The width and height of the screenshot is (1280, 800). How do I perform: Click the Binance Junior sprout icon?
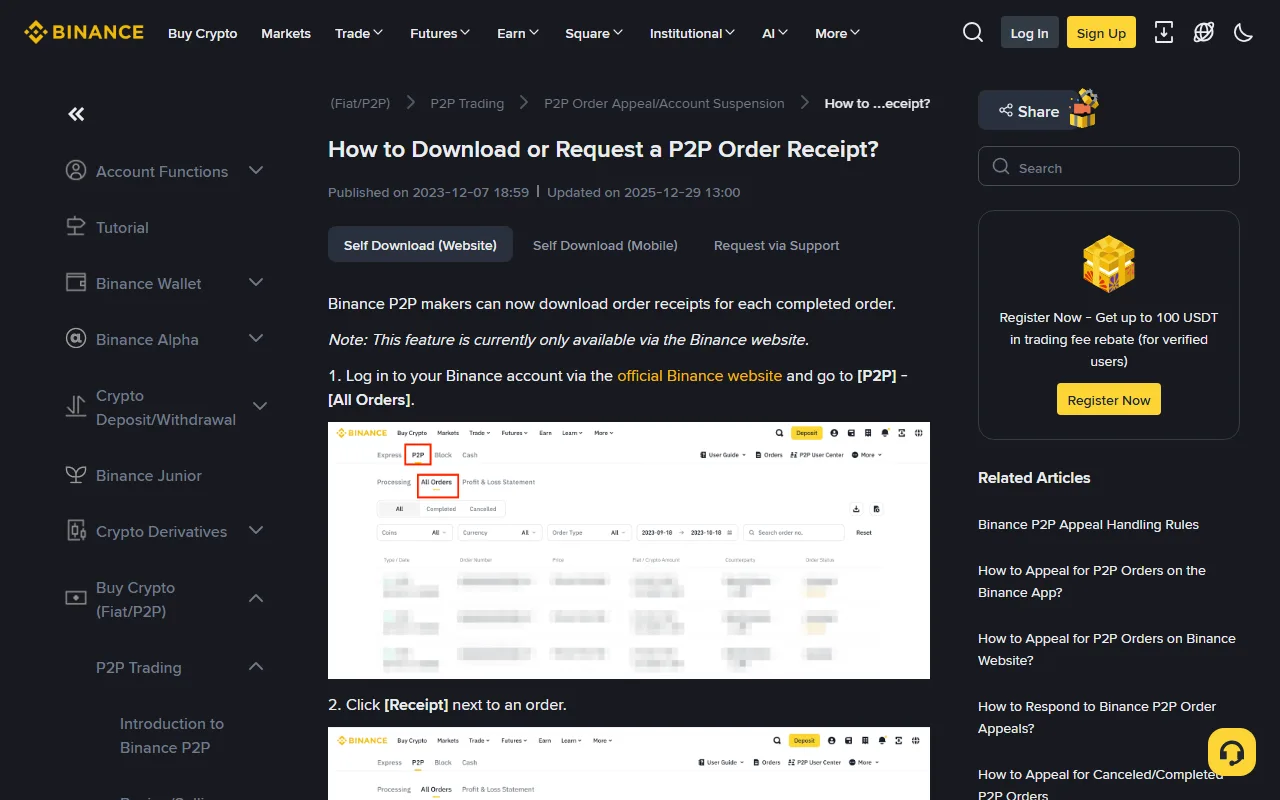76,475
